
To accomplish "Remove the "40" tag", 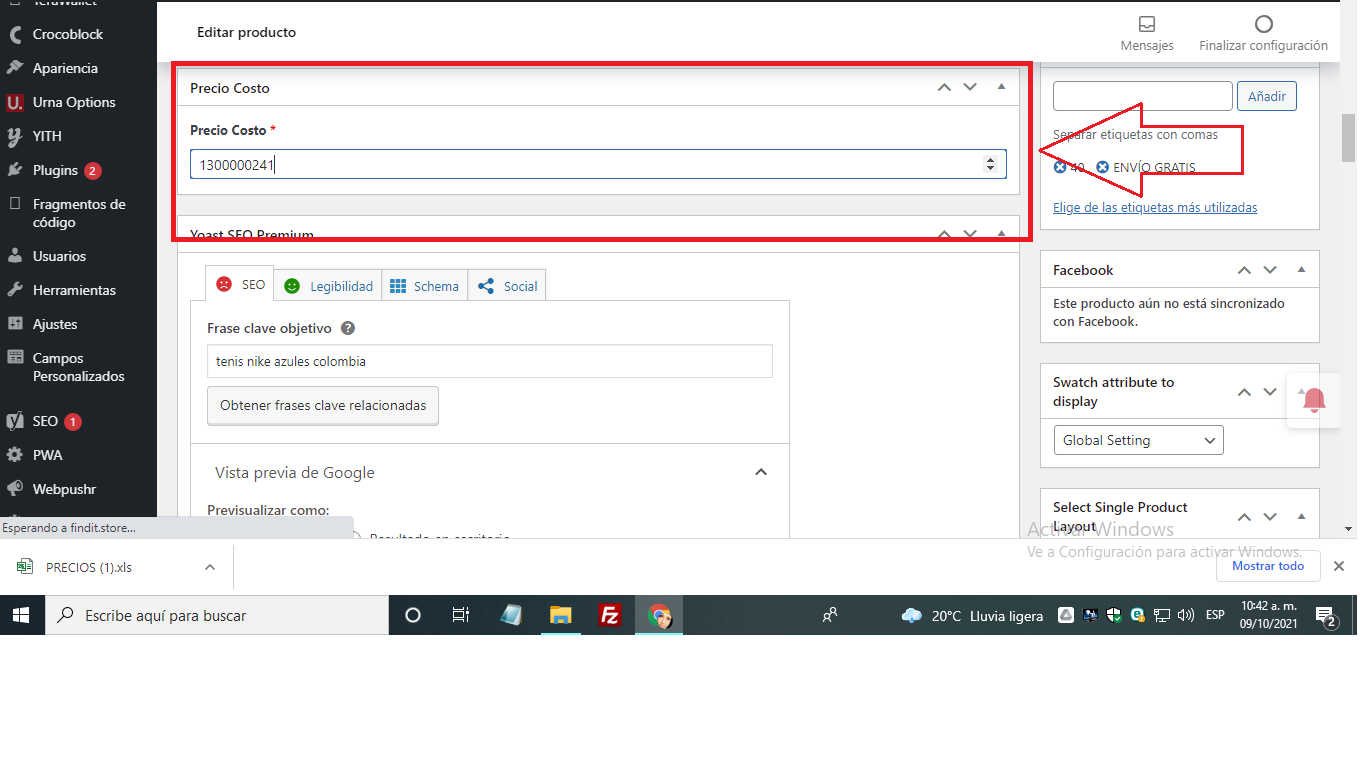I will [1060, 167].
